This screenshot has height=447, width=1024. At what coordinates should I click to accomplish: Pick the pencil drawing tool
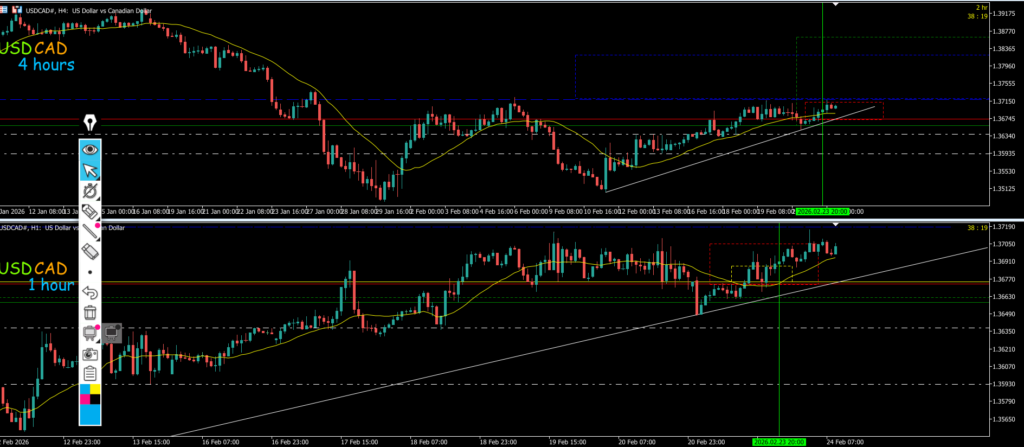click(91, 231)
